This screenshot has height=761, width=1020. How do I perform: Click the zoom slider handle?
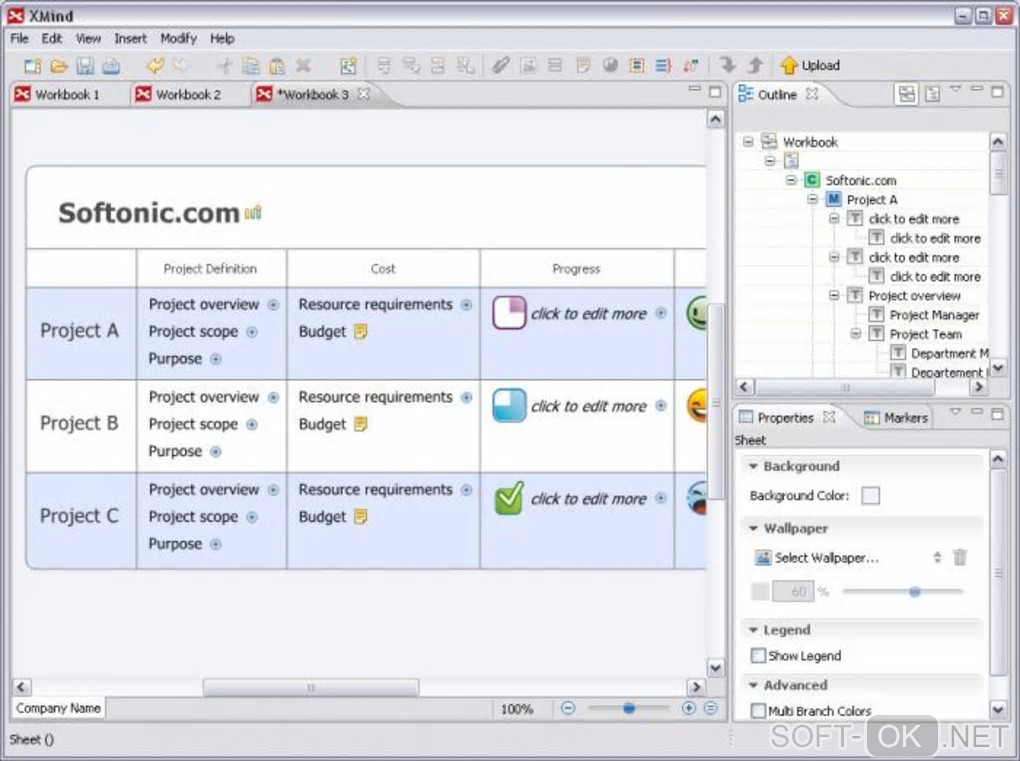coord(628,708)
